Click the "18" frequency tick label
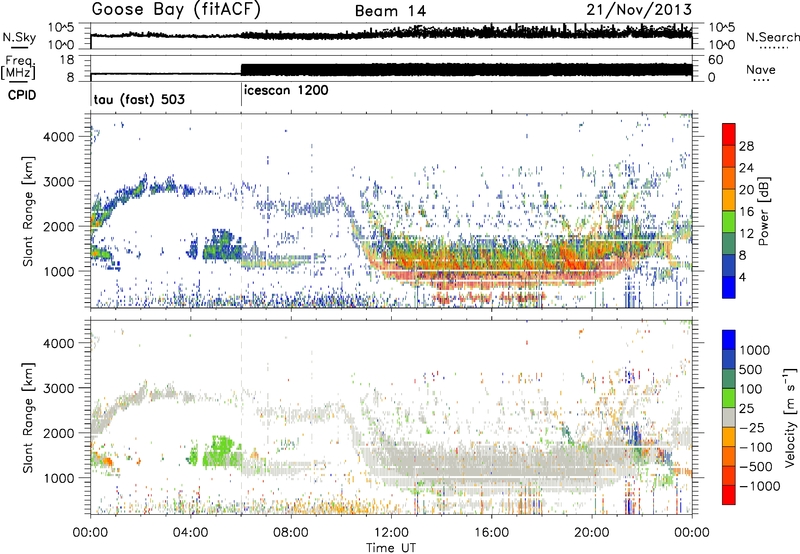This screenshot has width=800, height=554. [67, 60]
